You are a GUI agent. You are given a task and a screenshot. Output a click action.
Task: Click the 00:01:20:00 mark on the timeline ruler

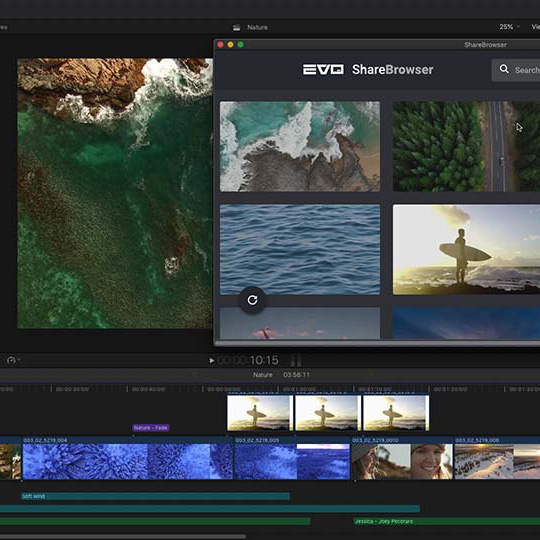click(x=450, y=389)
